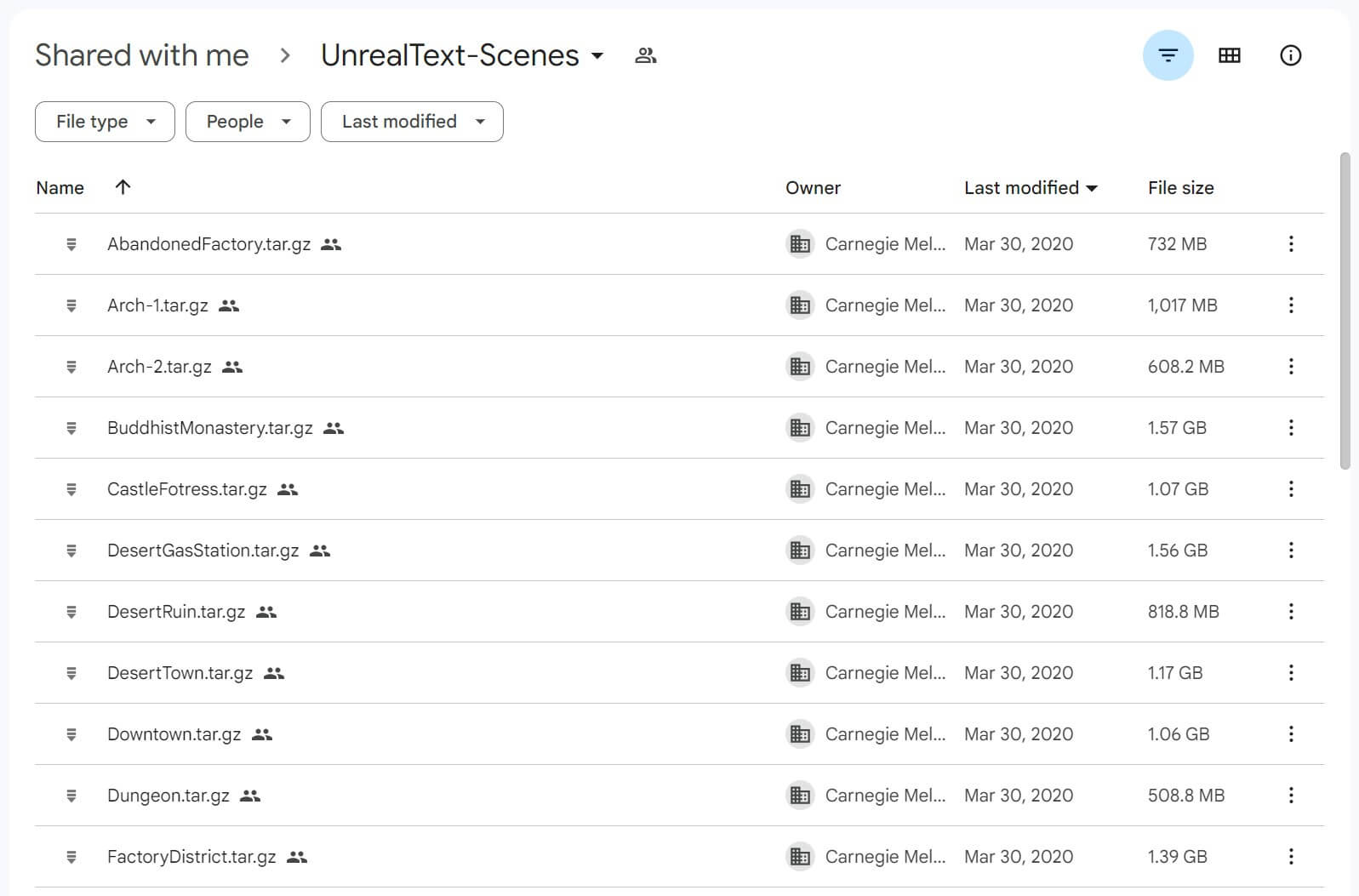Open the Last modified column sort dropdown
Viewport: 1359px width, 896px height.
click(x=1092, y=188)
